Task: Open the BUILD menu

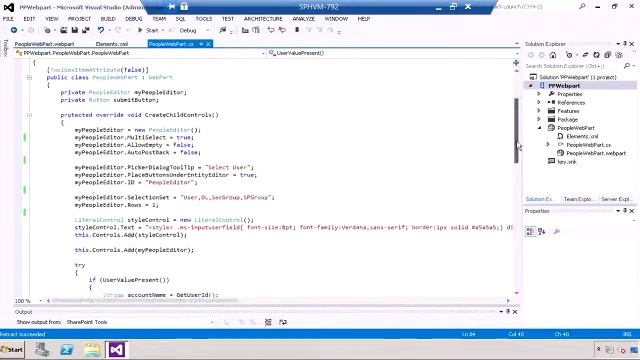Action: point(108,19)
